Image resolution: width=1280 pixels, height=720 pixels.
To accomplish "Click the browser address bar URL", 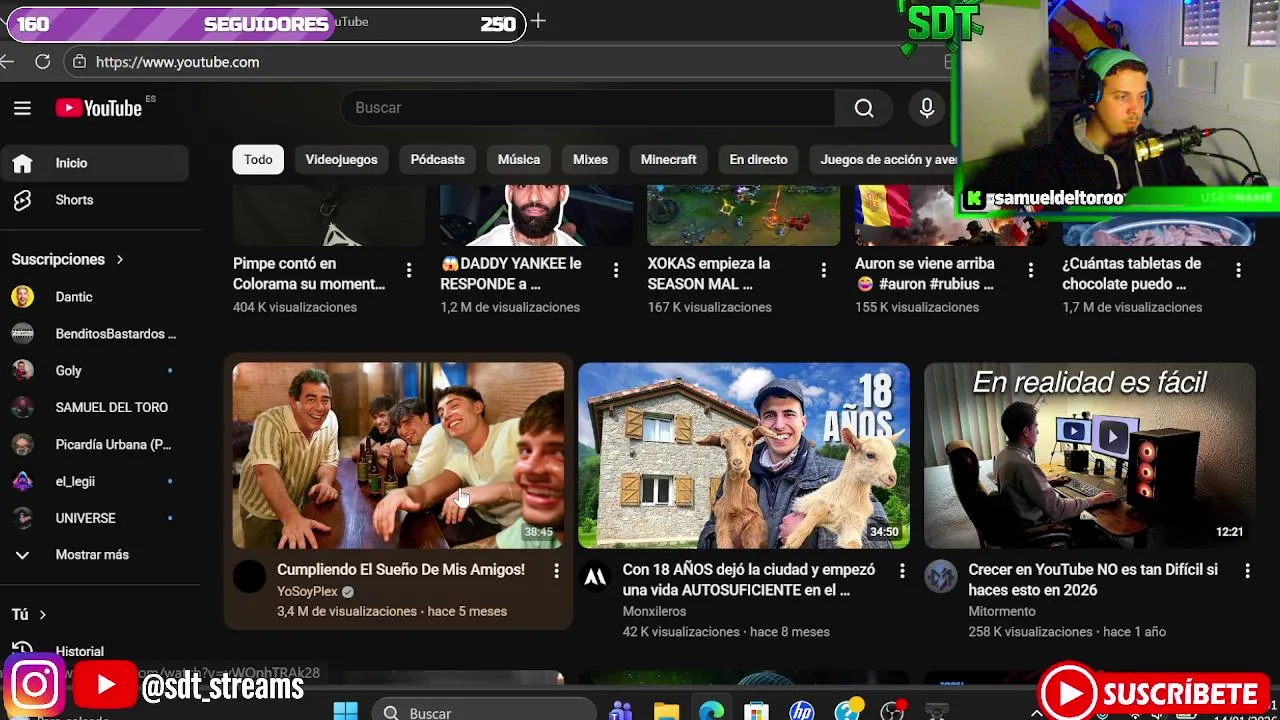I will pyautogui.click(x=178, y=62).
